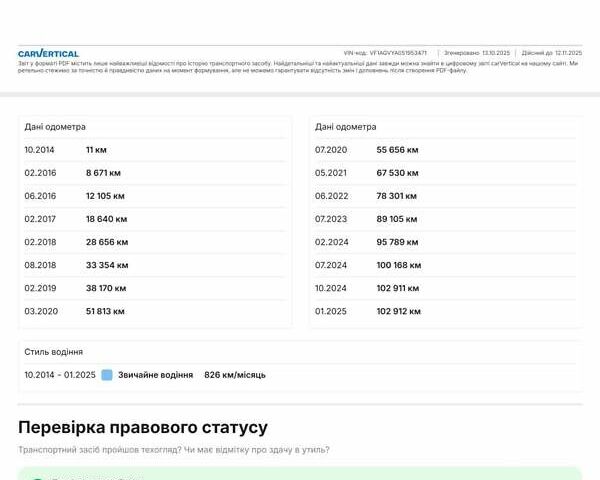Select the date 06.2022

[331, 196]
